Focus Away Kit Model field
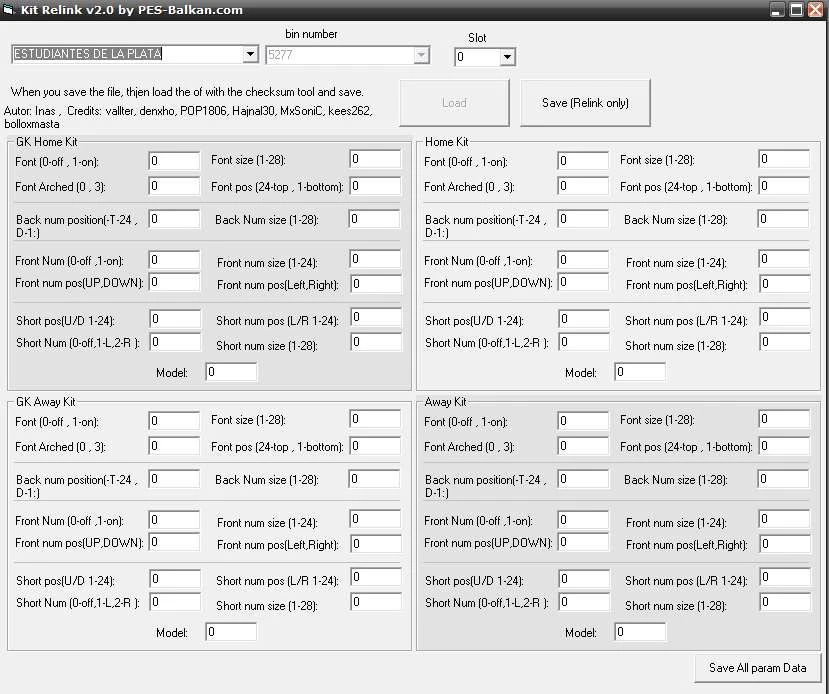Image resolution: width=829 pixels, height=694 pixels. [x=640, y=632]
